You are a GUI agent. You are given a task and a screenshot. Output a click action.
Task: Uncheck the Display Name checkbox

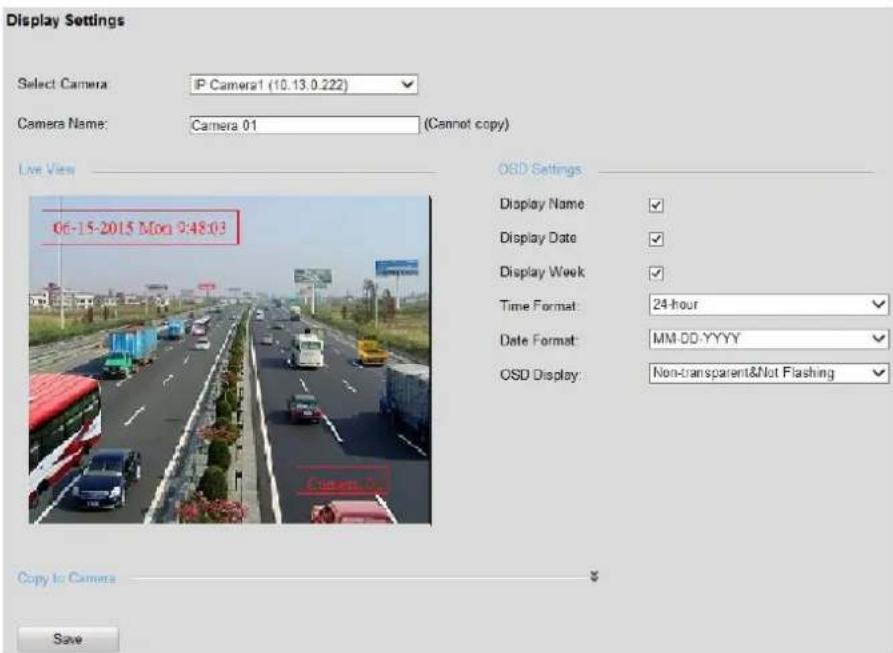click(656, 205)
